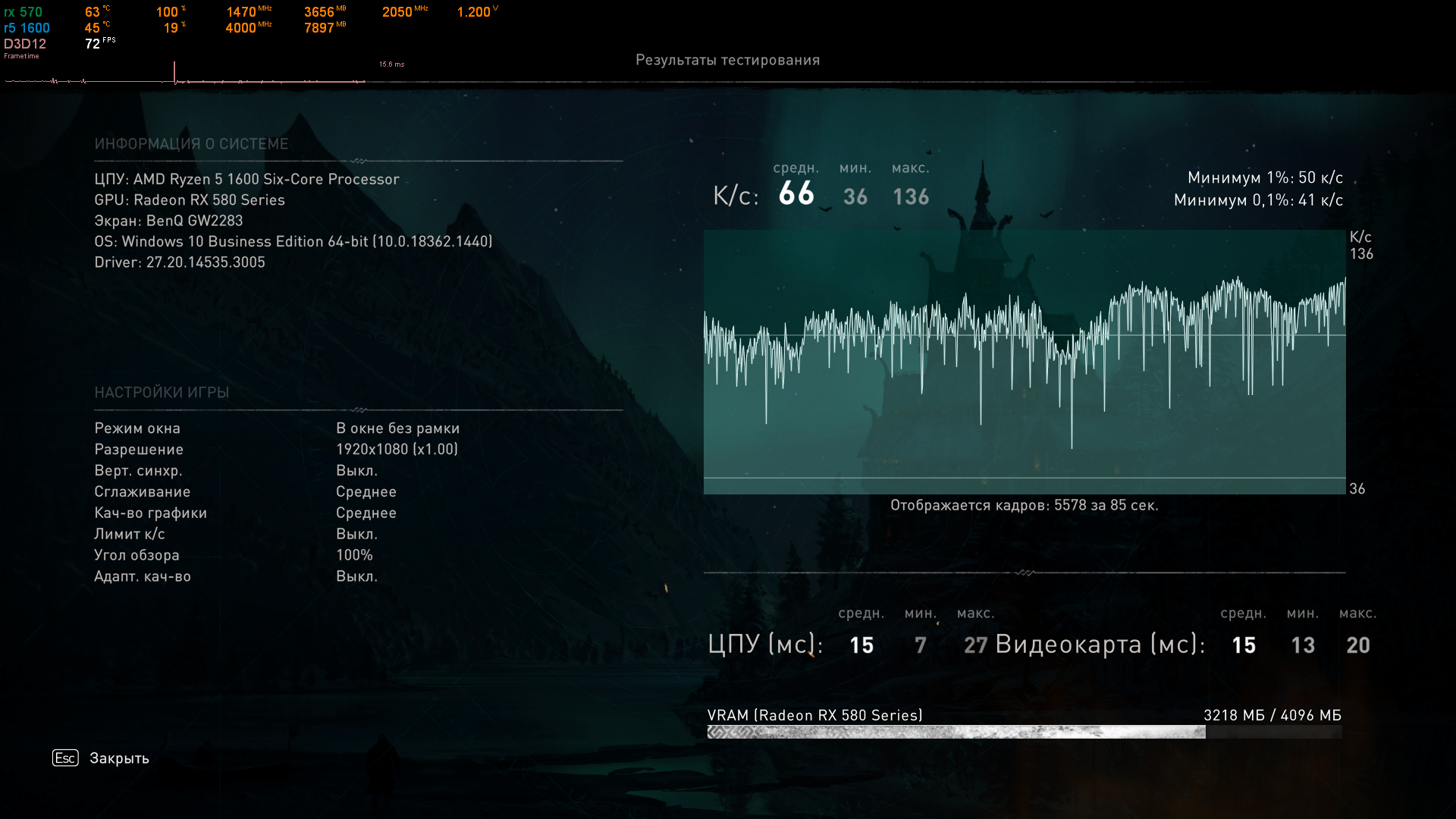
Task: Click the VRAM usage progress bar
Action: pyautogui.click(x=1024, y=732)
